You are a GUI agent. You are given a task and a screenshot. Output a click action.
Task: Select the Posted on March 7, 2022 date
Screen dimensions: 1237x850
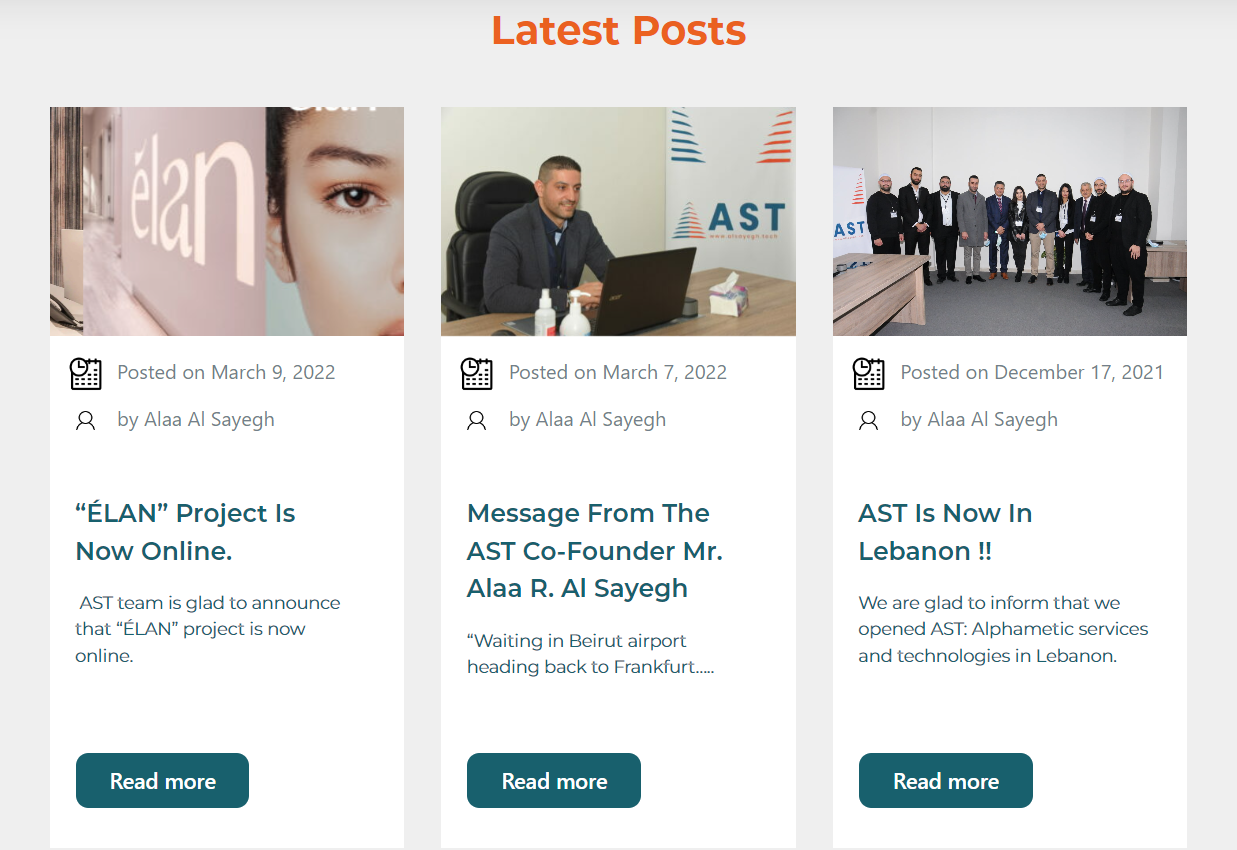pyautogui.click(x=618, y=373)
